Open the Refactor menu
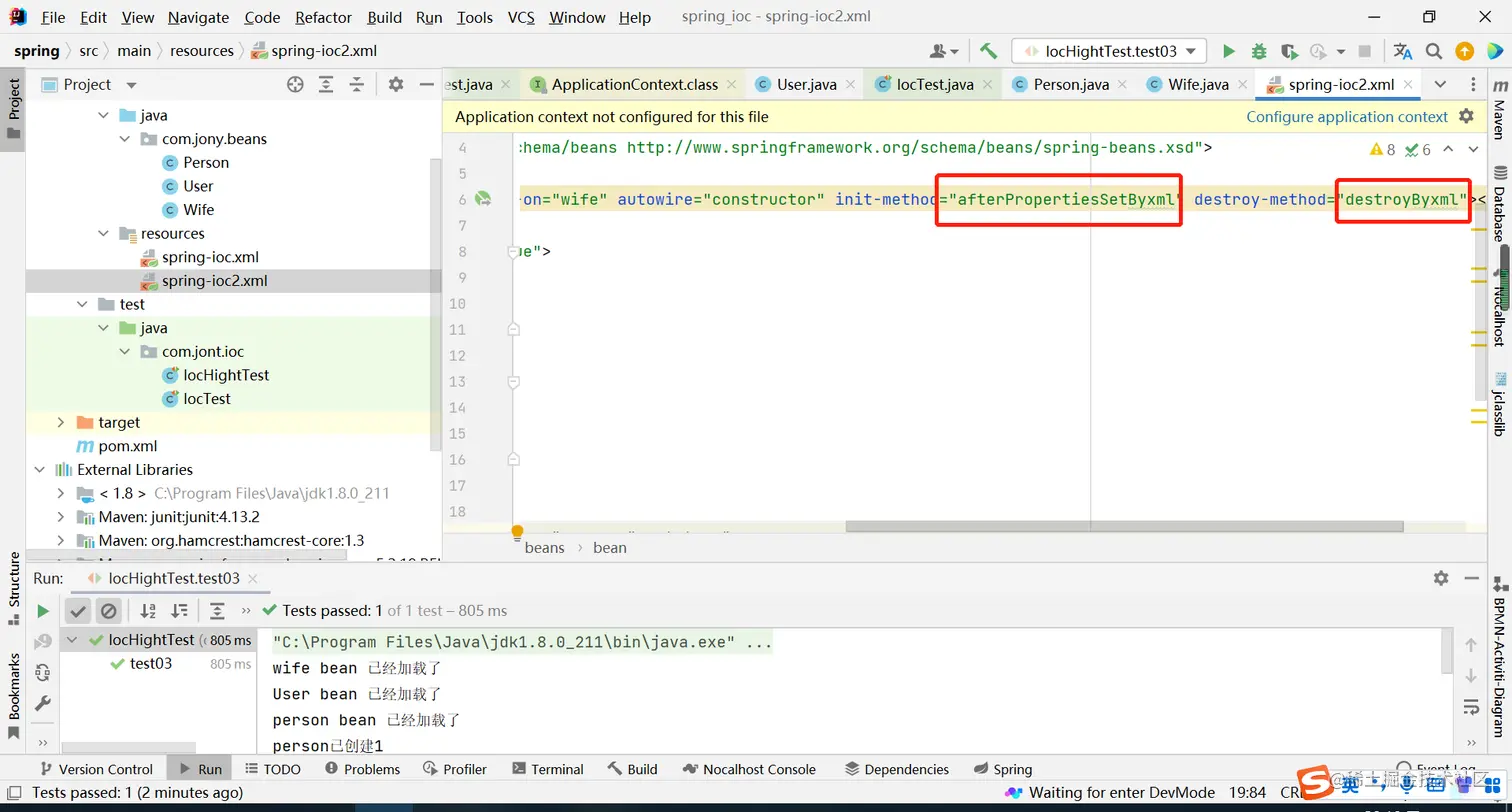Viewport: 1512px width, 812px height. tap(324, 17)
